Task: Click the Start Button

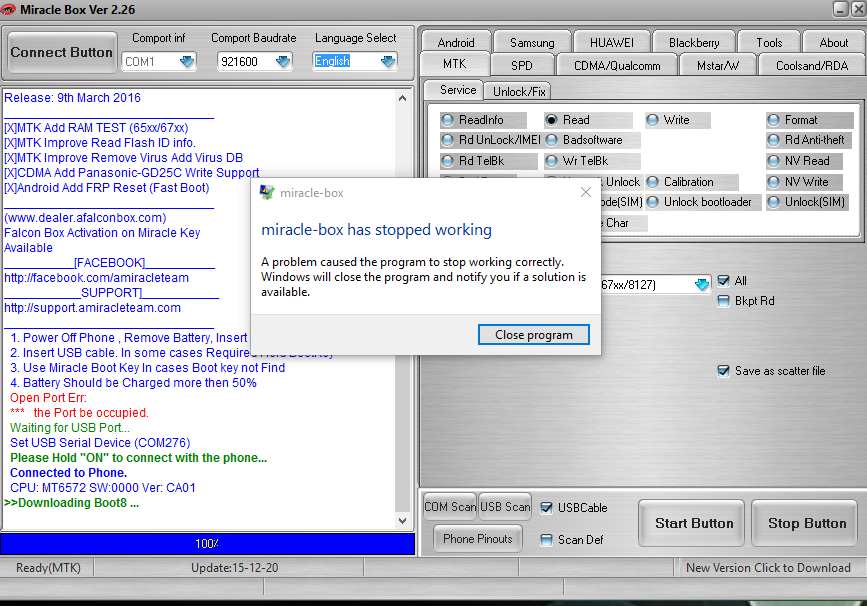Action: click(694, 523)
